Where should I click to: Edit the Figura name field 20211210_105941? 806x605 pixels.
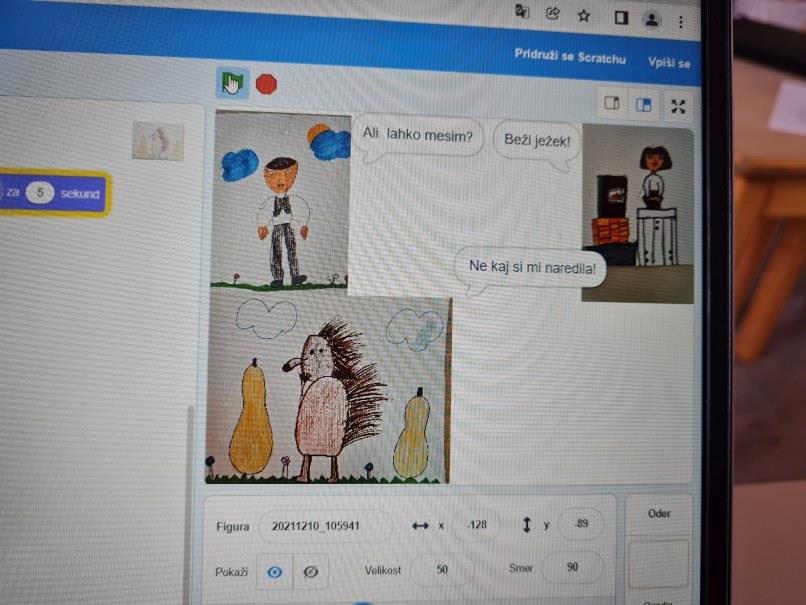point(325,526)
